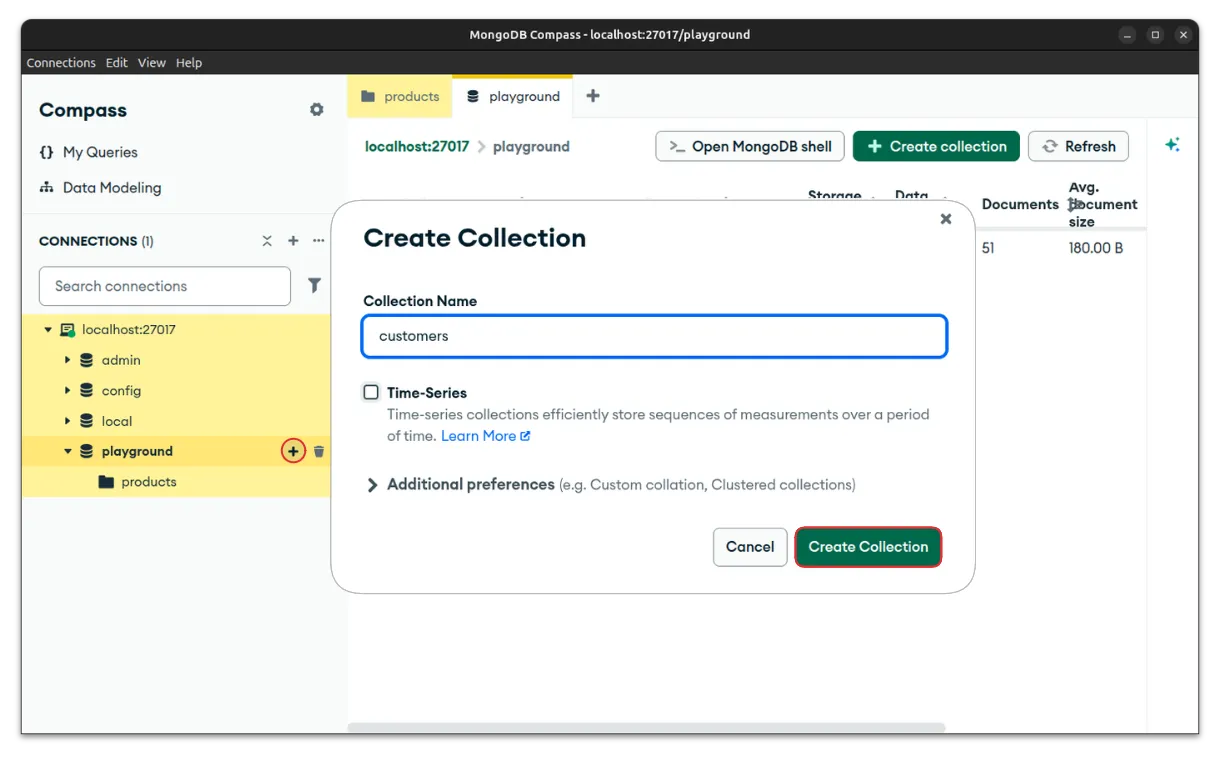
Task: Close the Create Collection dialog with X
Action: pos(945,219)
